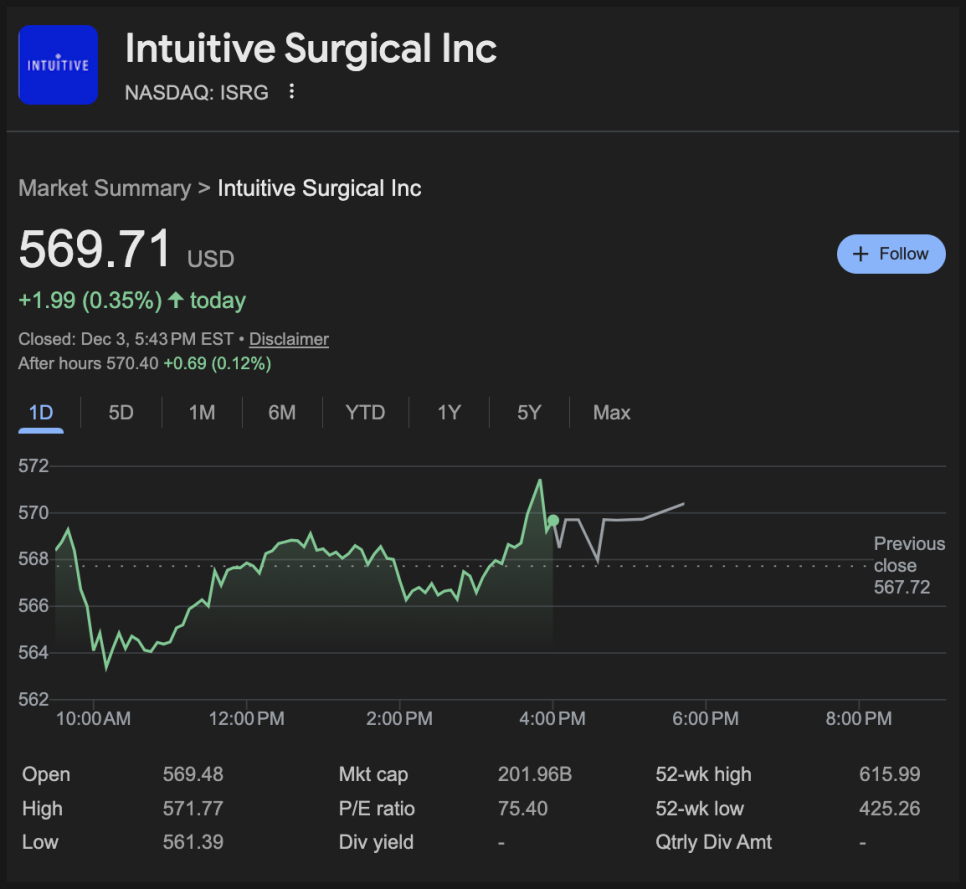Screen dimensions: 966x889
Task: Click the plus icon on Follow
Action: (860, 254)
